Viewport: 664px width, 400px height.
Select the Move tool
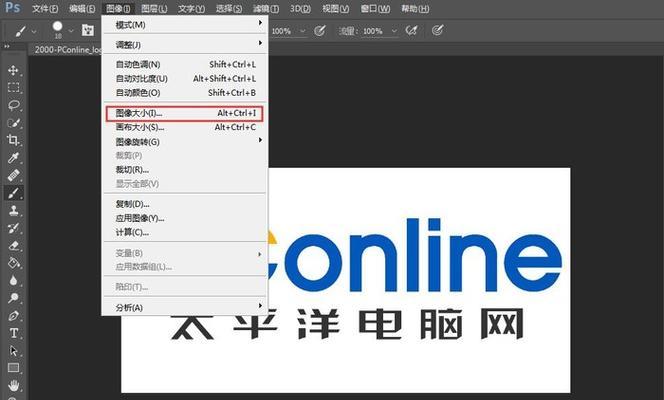(x=13, y=70)
